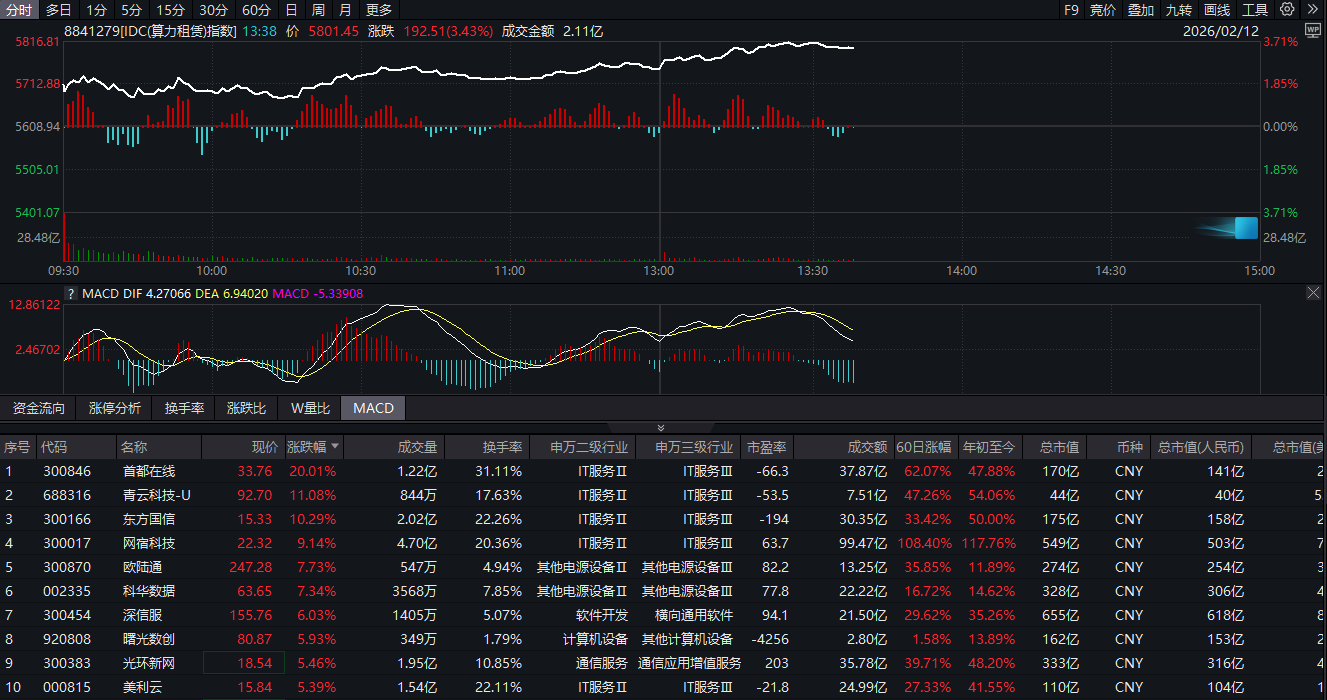
Task: Expand more toolbar options double-arrow
Action: coord(1313,10)
